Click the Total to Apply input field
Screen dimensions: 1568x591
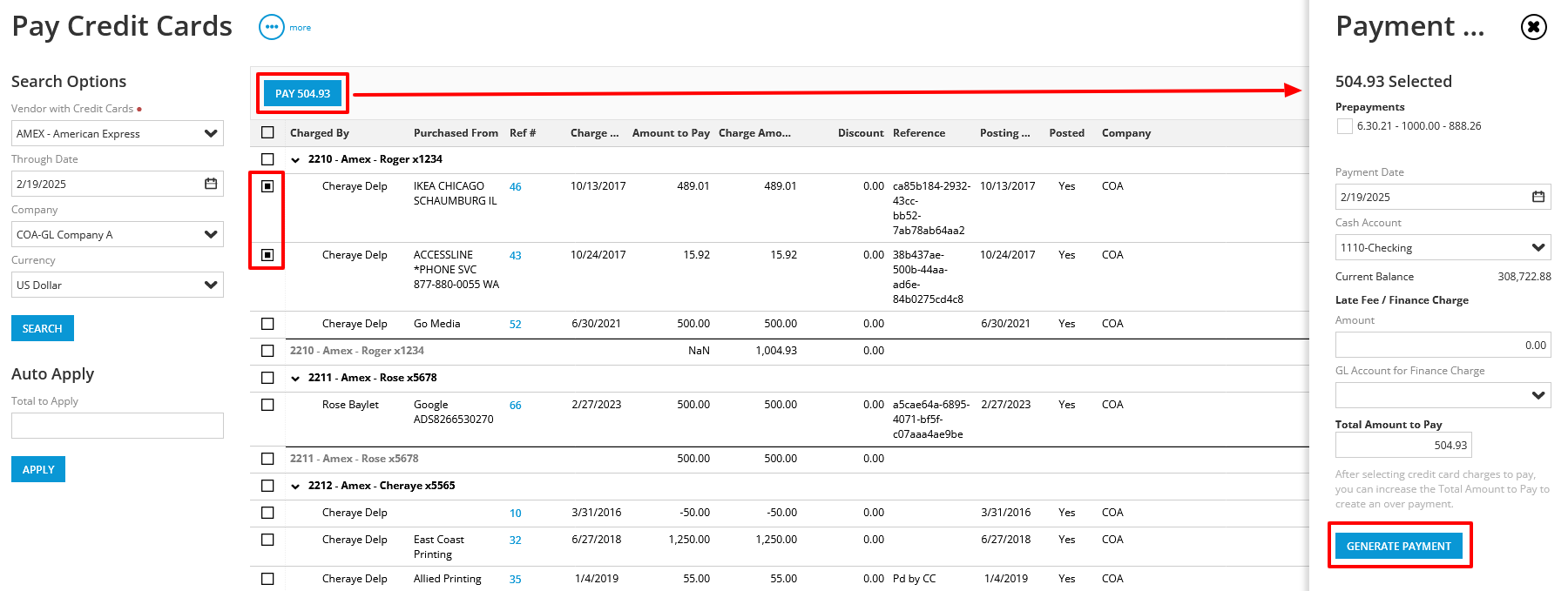point(118,426)
